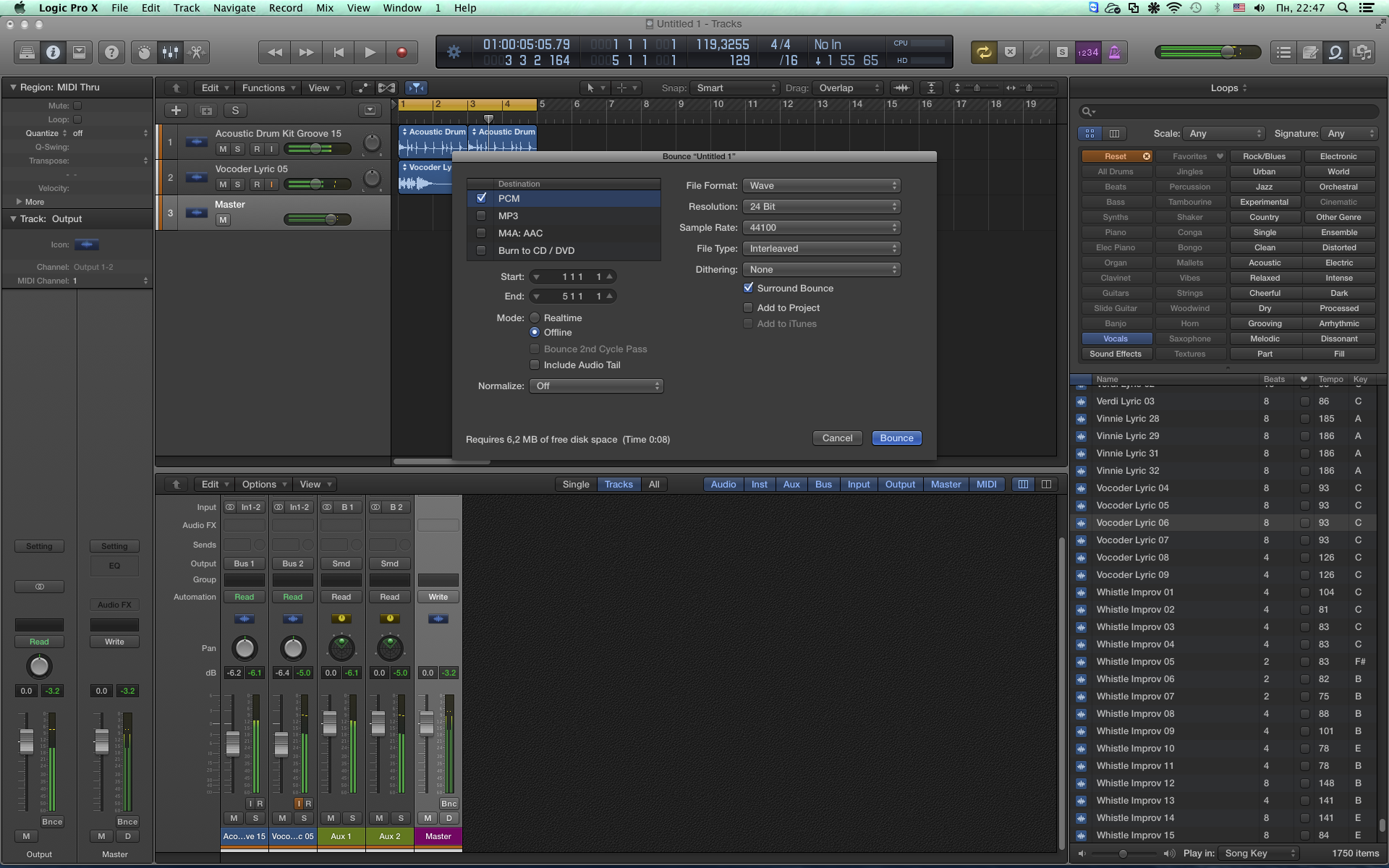This screenshot has width=1389, height=868.
Task: Select the Whistle Improv 05 loop
Action: point(1134,662)
